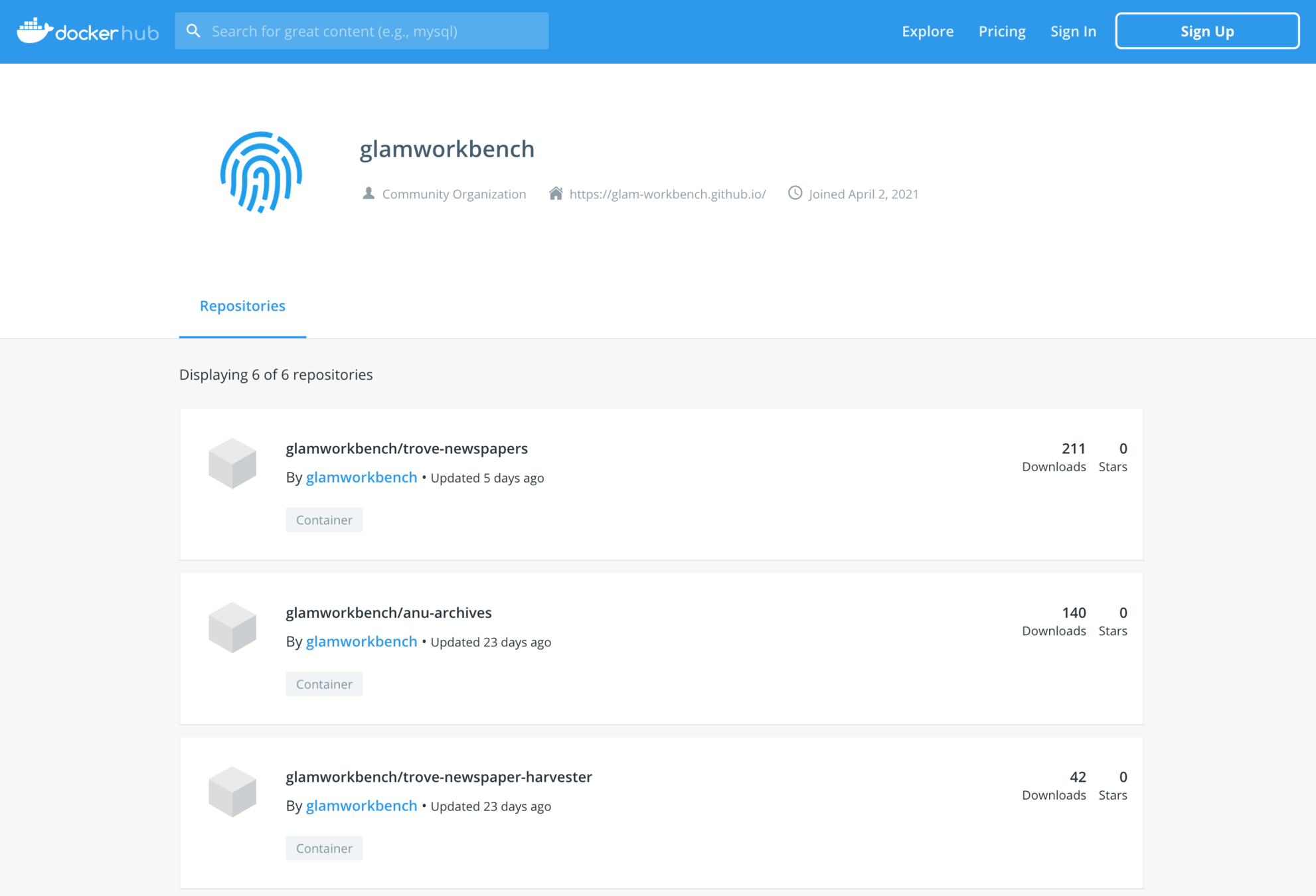
Task: Click the Sign Up button
Action: pos(1206,31)
